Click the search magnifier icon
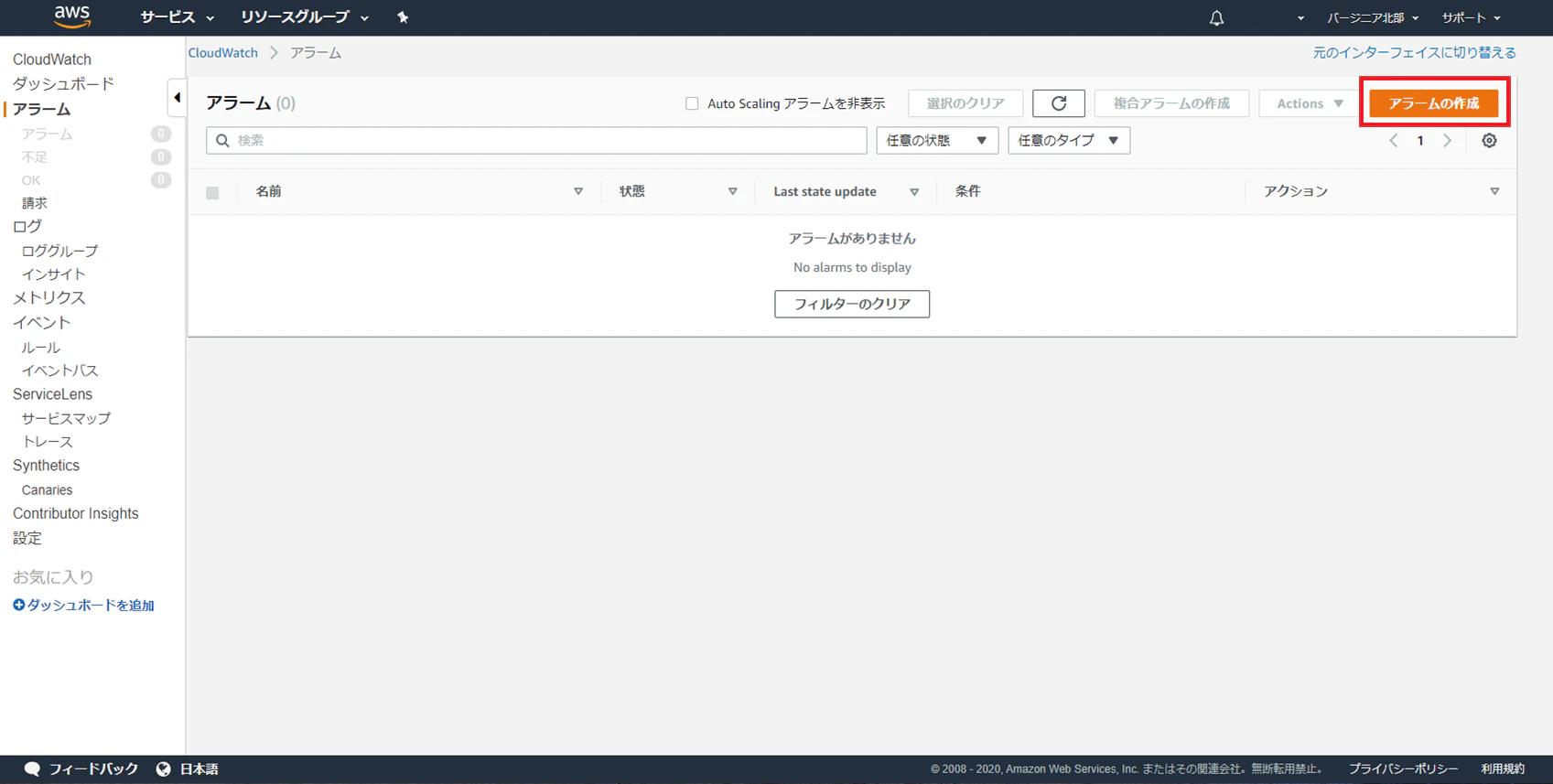The height and width of the screenshot is (784, 1553). pos(222,141)
